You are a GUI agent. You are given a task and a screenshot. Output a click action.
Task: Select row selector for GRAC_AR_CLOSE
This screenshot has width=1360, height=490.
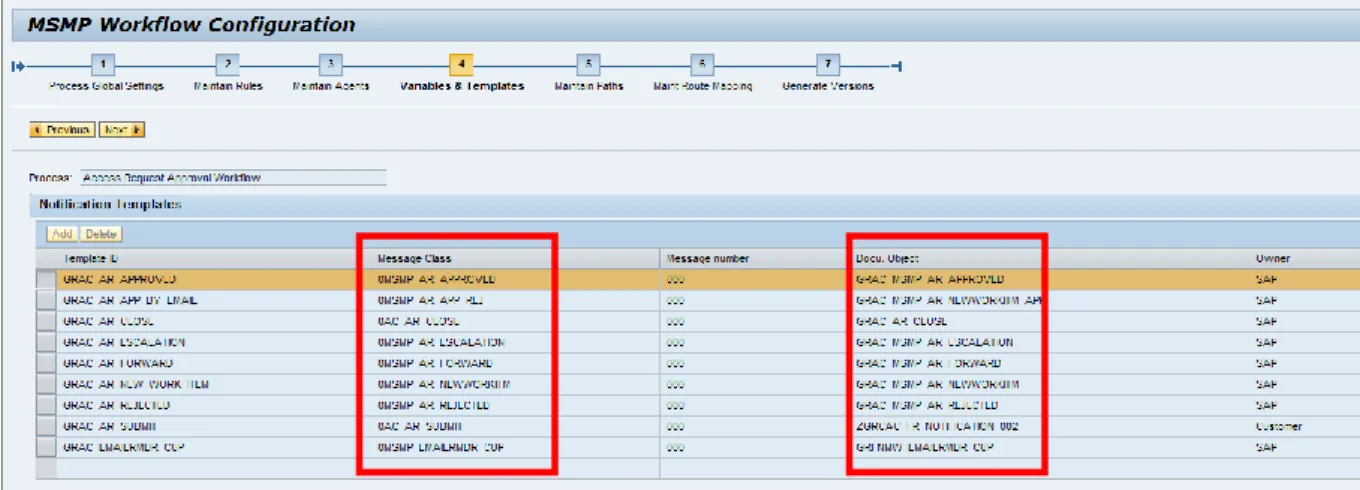(46, 322)
